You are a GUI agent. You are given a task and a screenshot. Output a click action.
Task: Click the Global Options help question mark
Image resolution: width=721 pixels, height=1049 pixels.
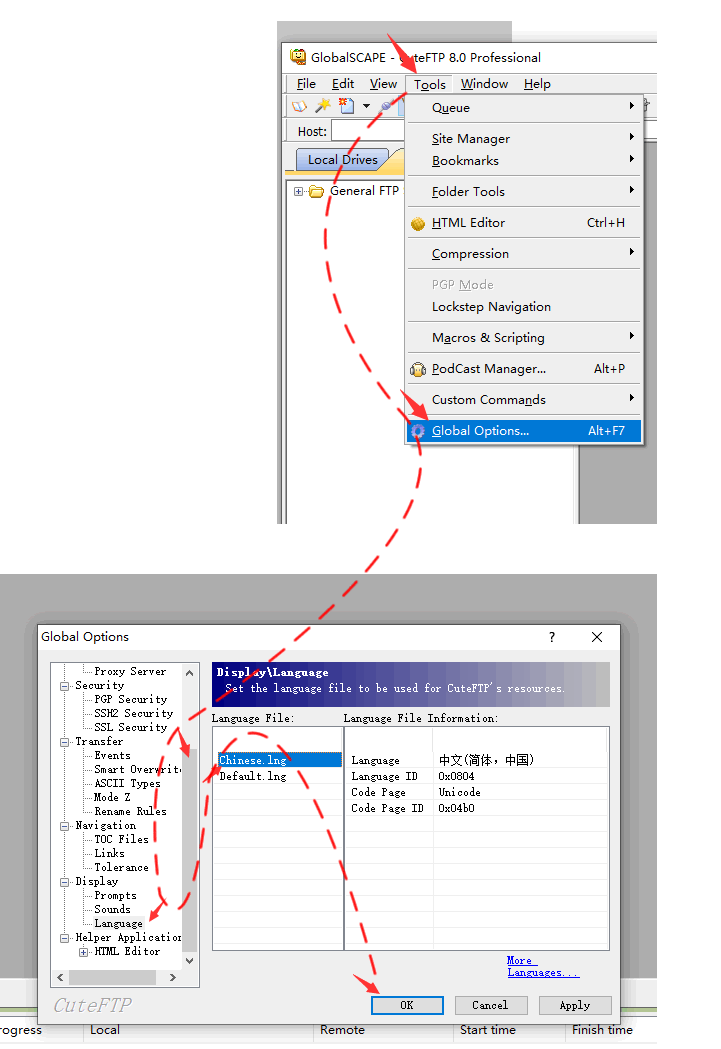coord(552,637)
